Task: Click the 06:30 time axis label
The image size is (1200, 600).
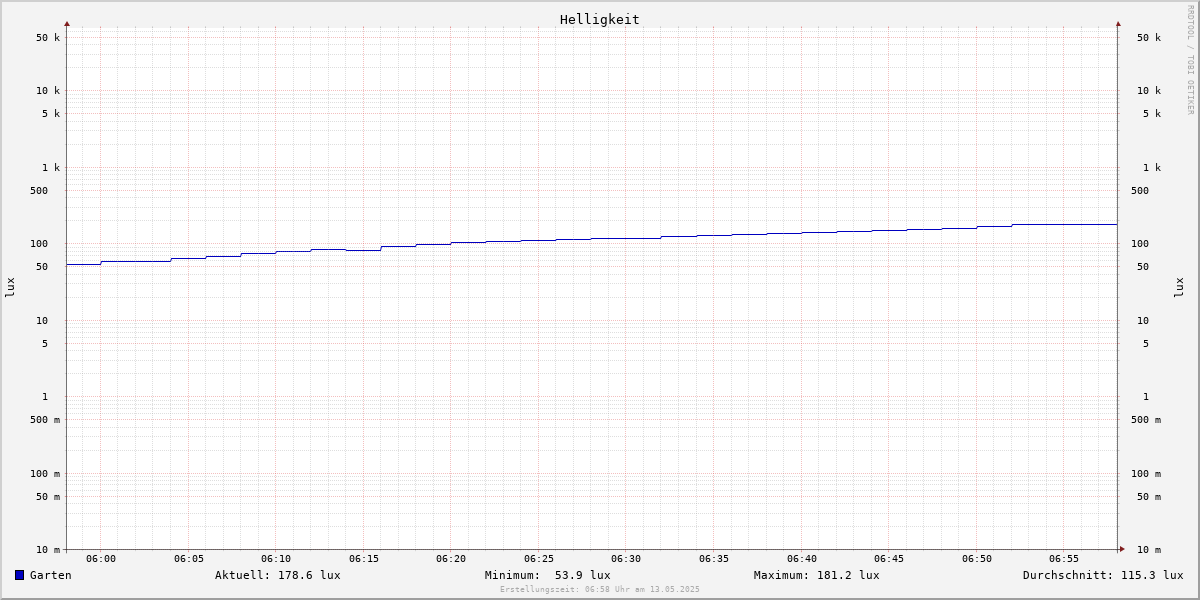Action: 626,559
